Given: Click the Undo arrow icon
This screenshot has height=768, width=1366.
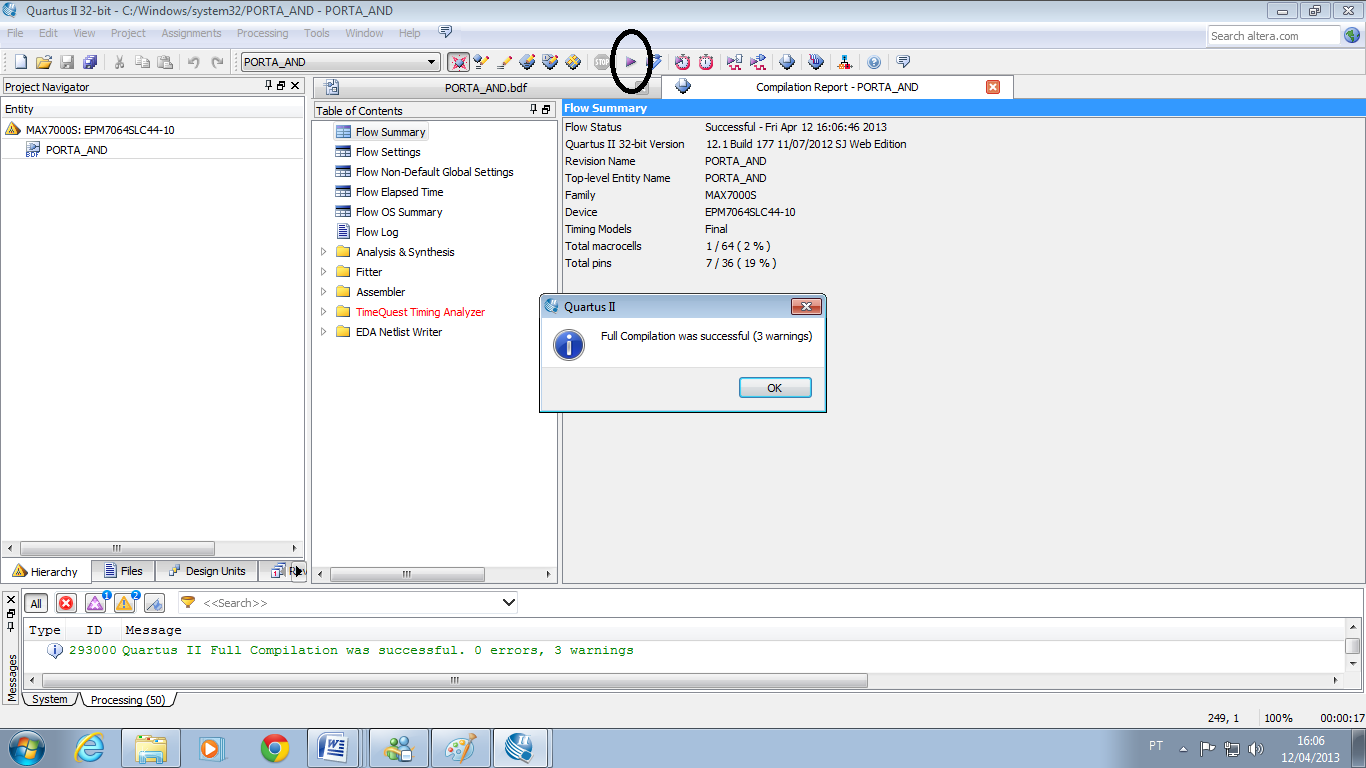Looking at the screenshot, I should [194, 62].
